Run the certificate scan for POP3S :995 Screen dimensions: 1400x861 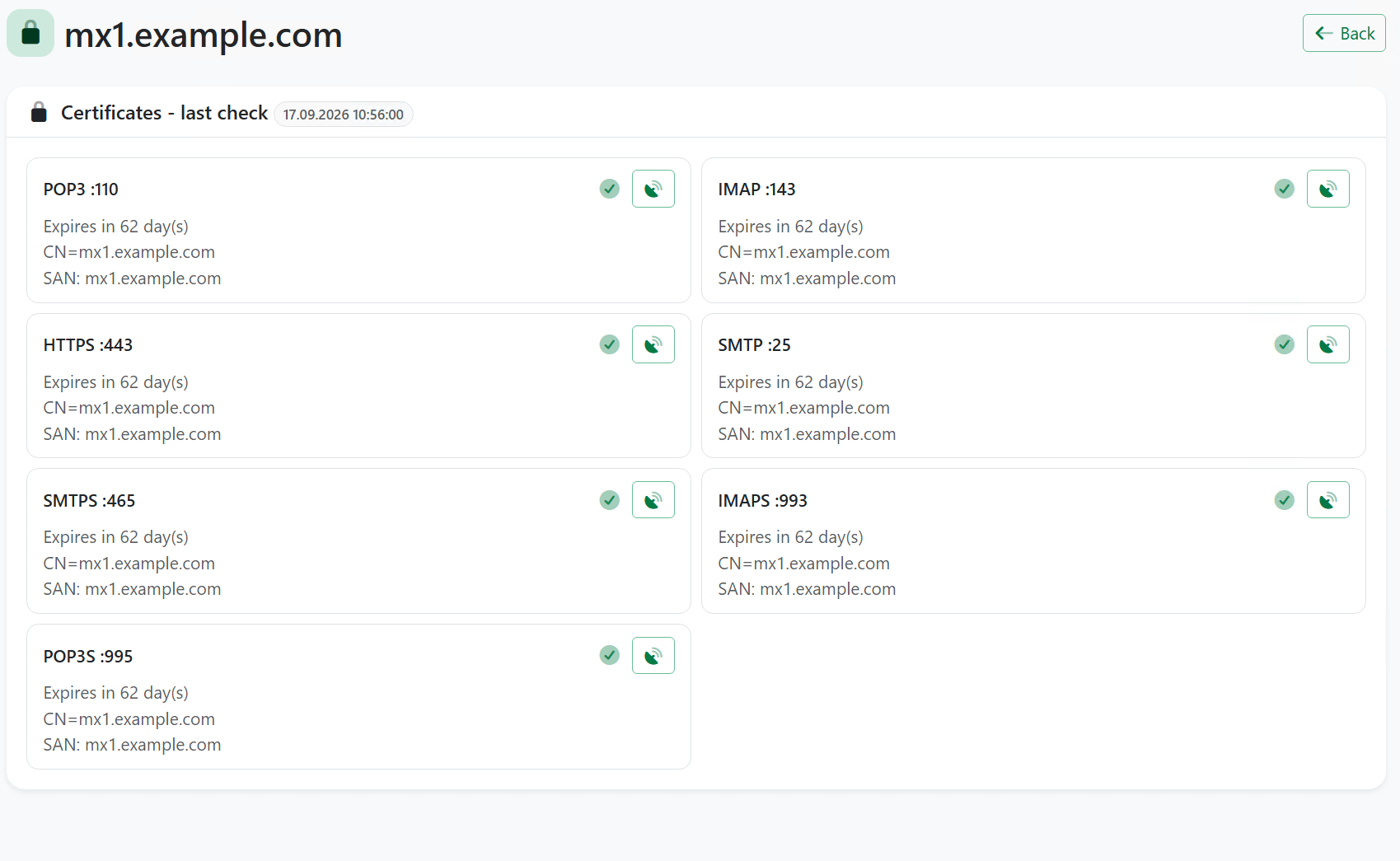(x=653, y=656)
